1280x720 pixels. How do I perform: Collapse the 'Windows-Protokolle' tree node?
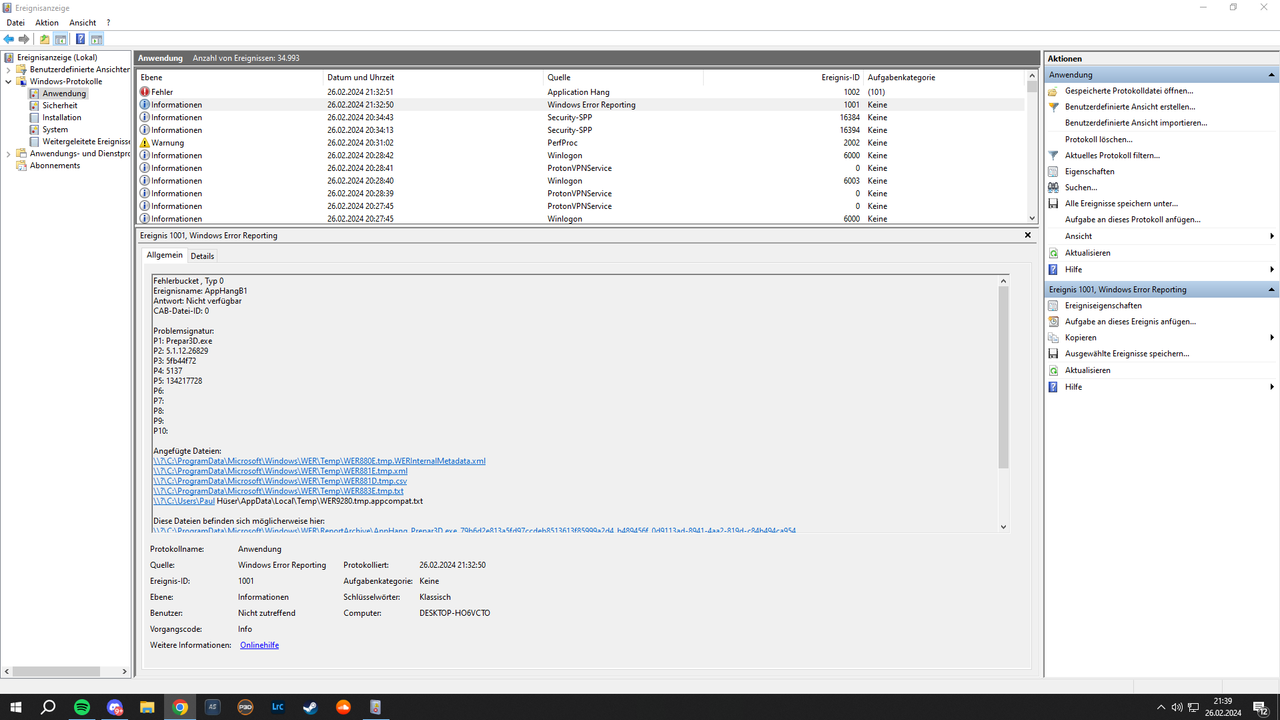click(9, 82)
